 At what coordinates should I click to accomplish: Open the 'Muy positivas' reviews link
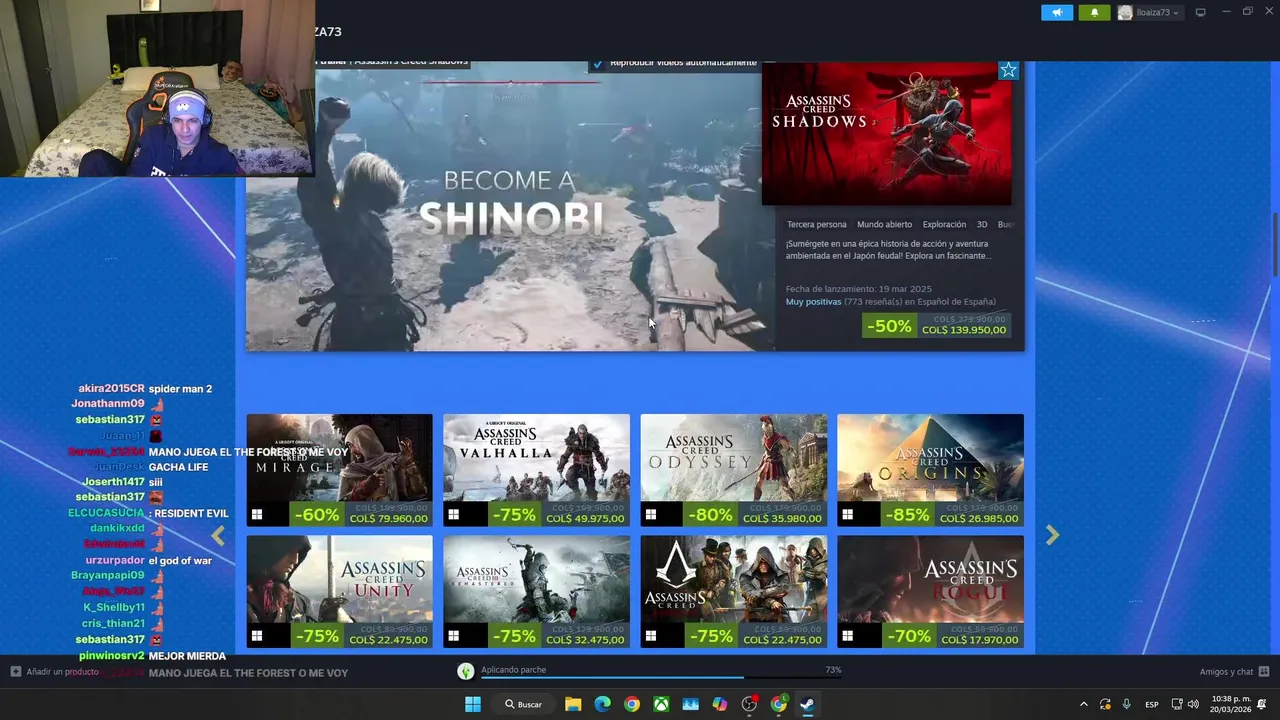click(813, 301)
